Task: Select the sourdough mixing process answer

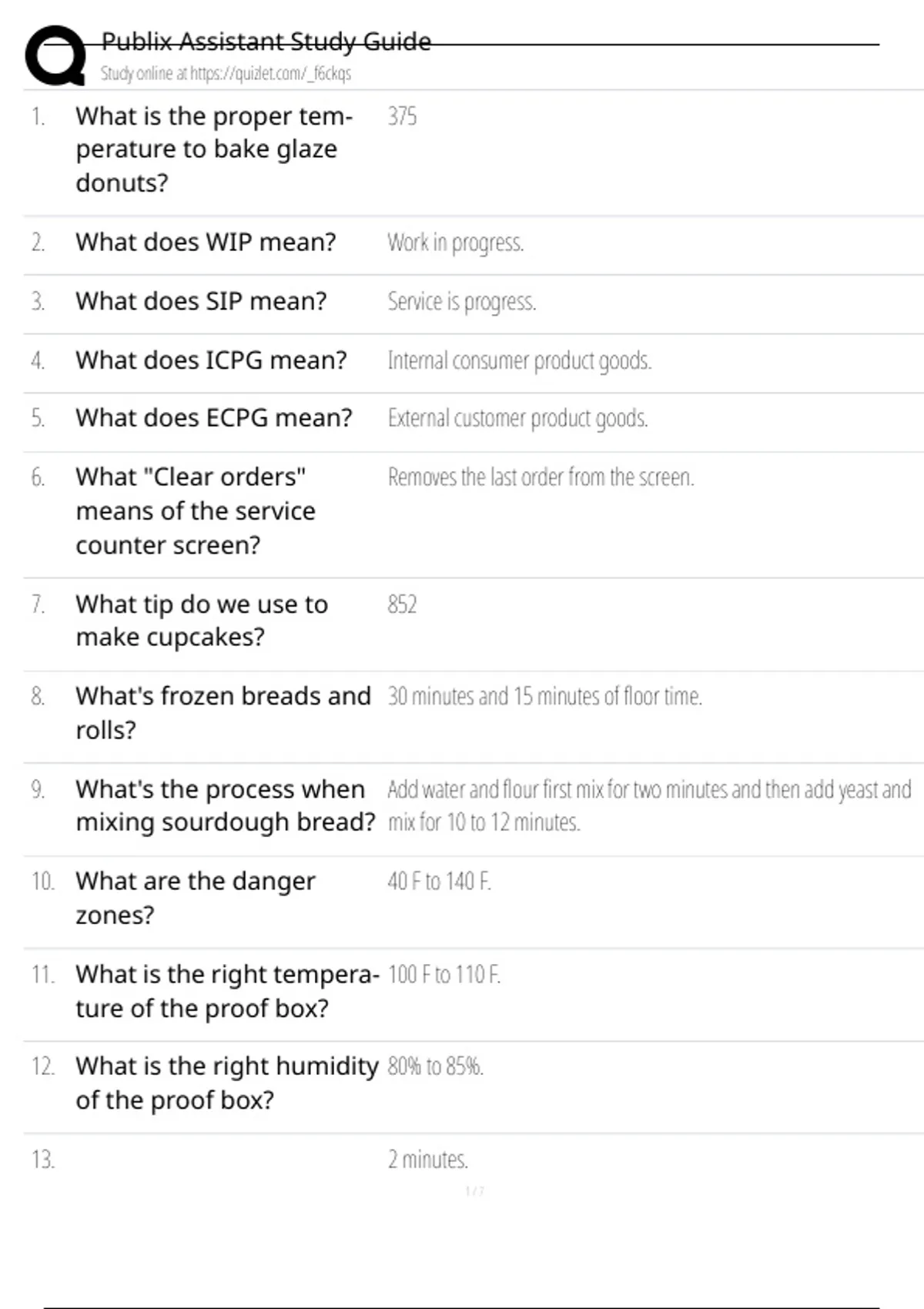Action: click(x=648, y=805)
